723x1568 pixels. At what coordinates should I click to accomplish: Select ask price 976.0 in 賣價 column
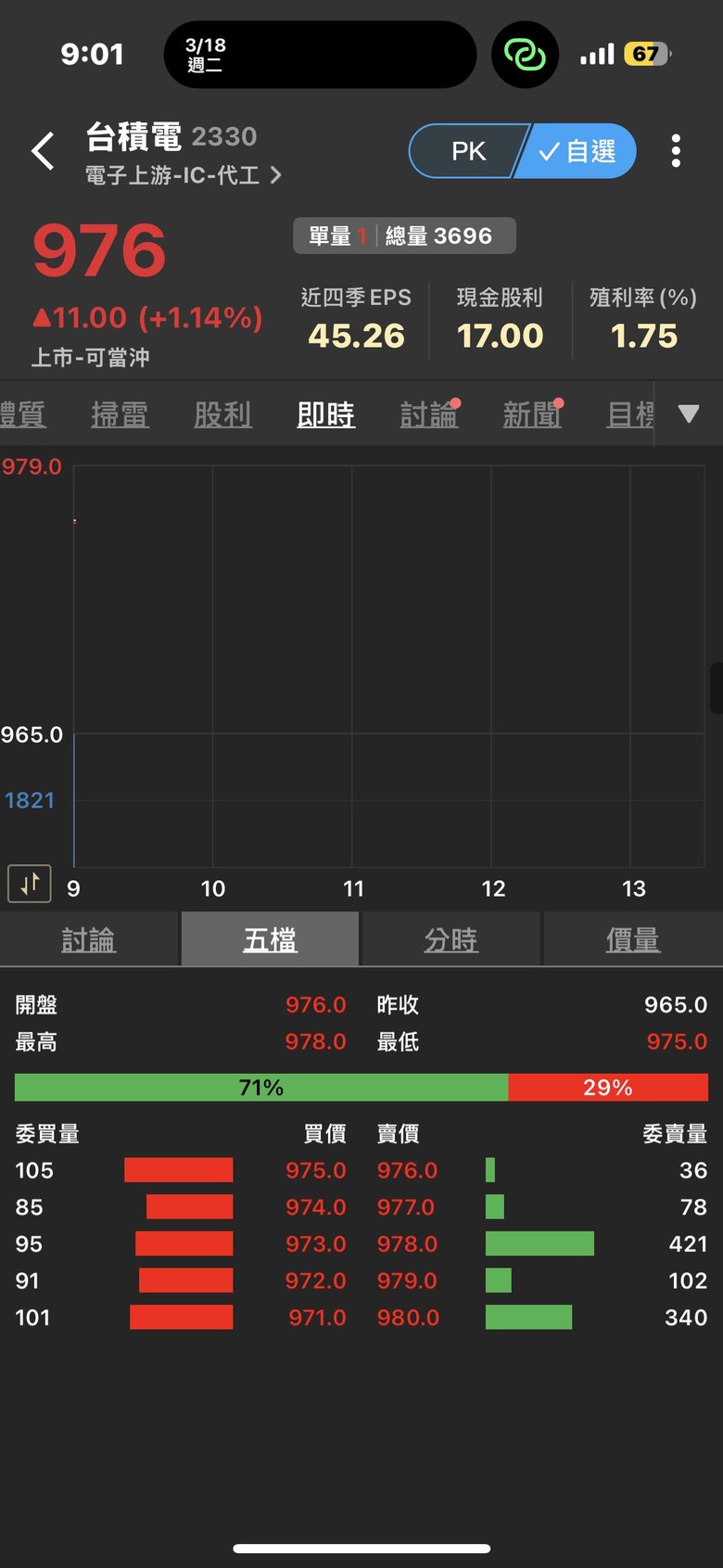407,1170
